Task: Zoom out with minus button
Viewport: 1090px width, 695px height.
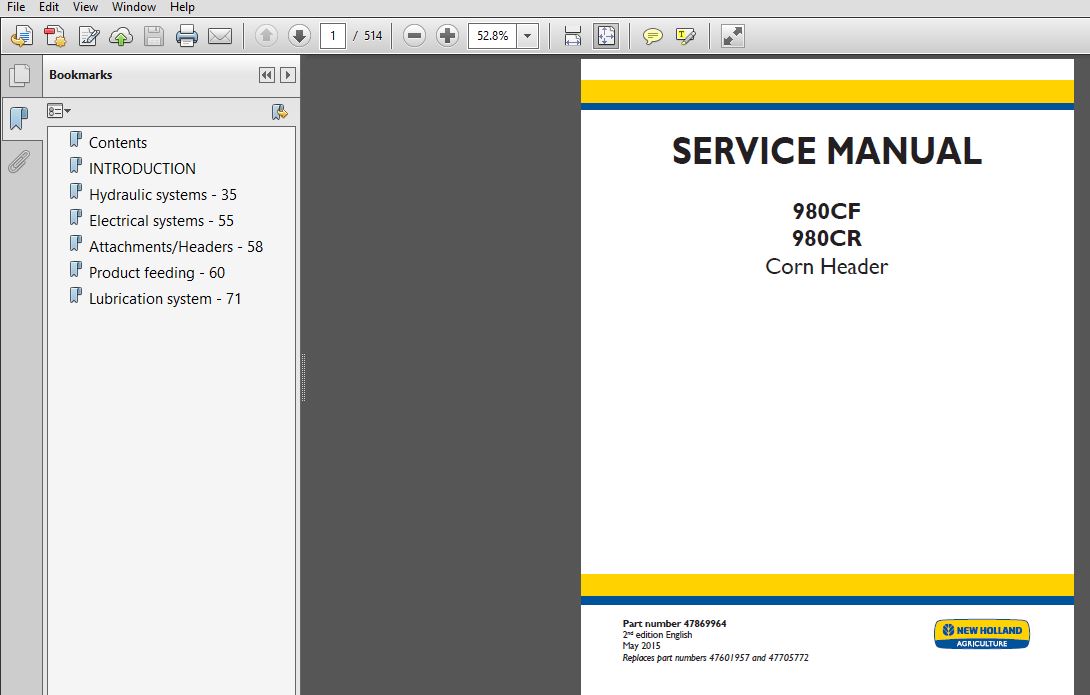Action: (414, 35)
